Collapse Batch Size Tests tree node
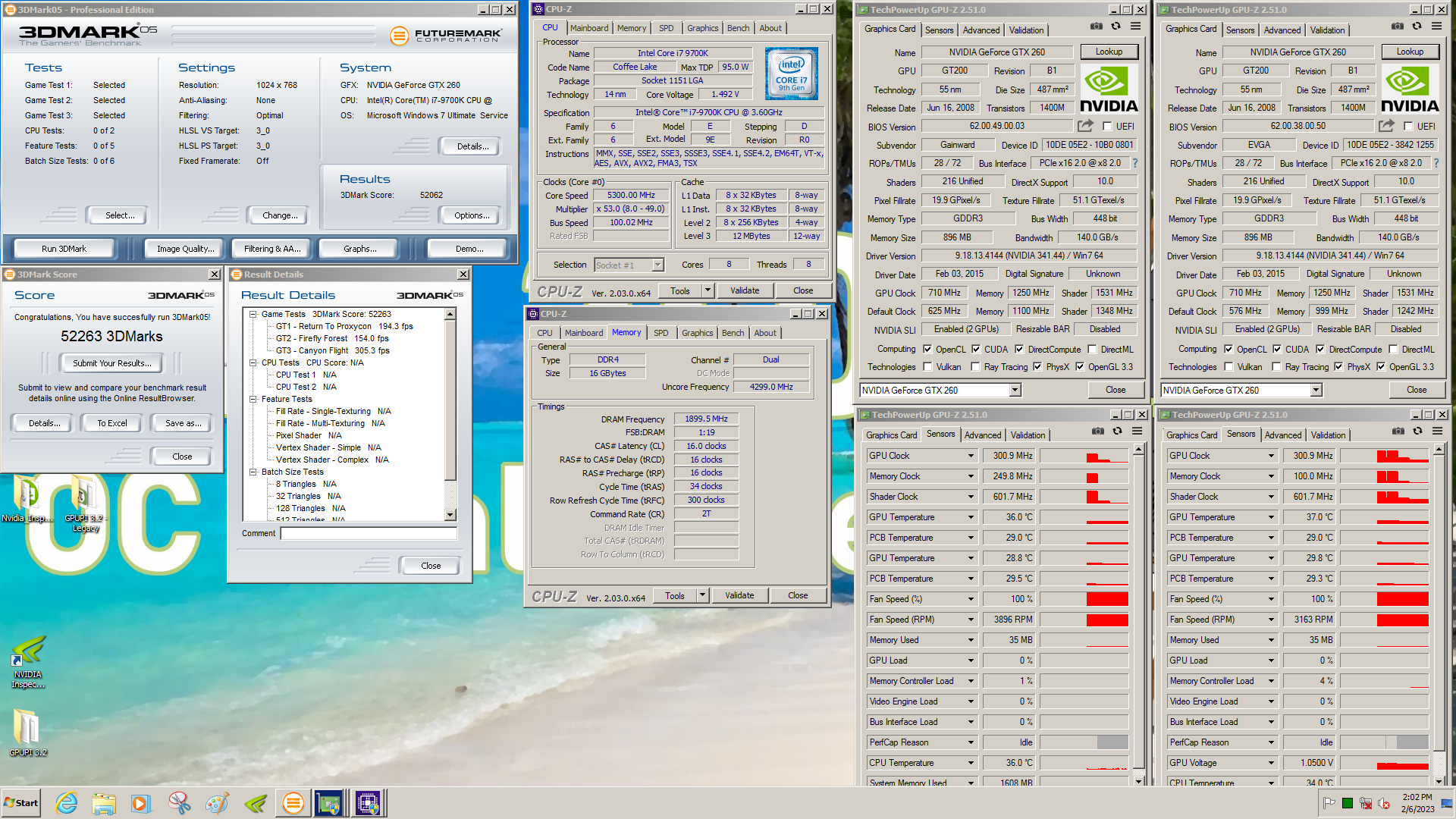The width and height of the screenshot is (1456, 819). coord(253,472)
